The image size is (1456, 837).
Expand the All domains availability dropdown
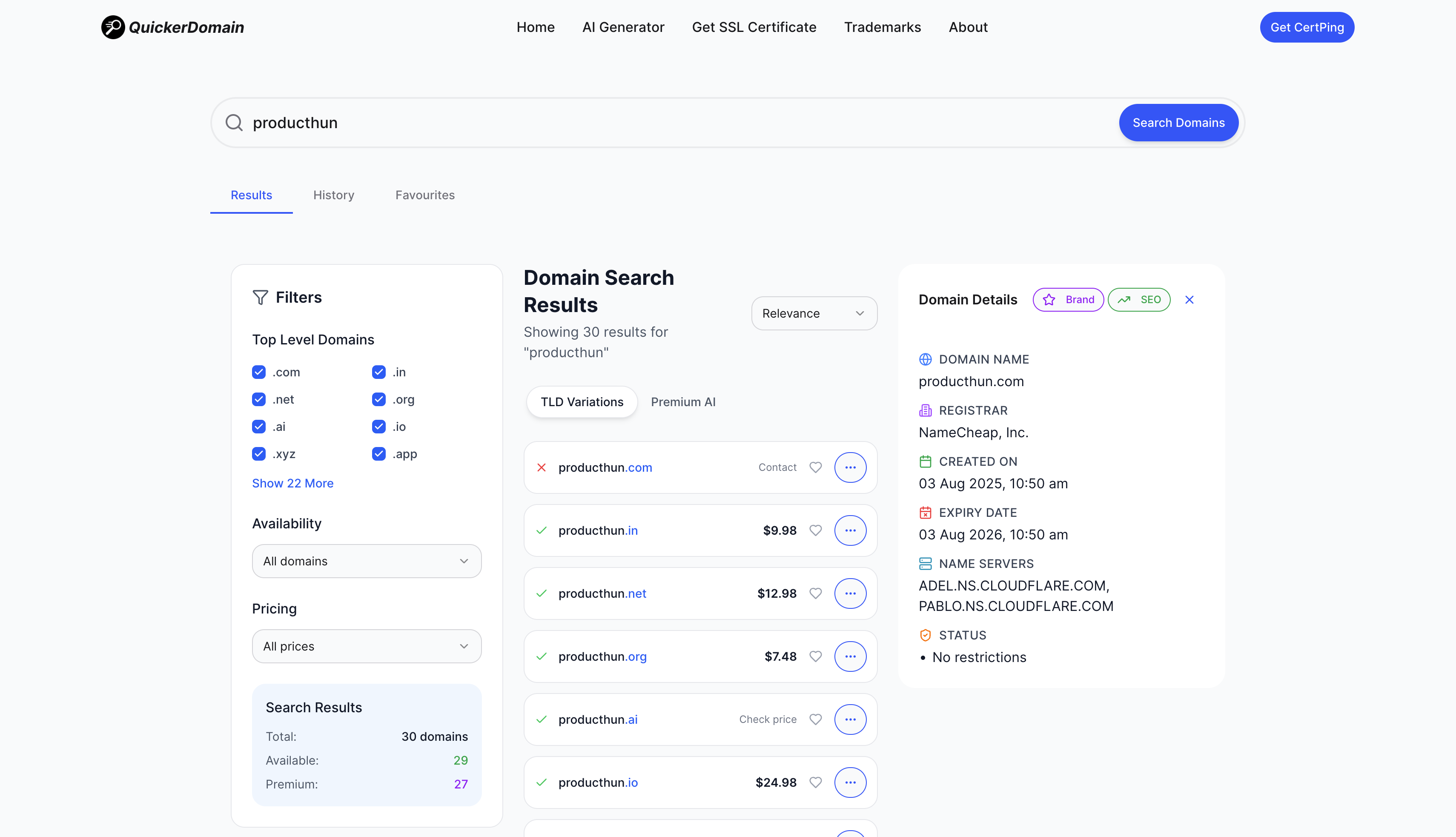pyautogui.click(x=366, y=561)
